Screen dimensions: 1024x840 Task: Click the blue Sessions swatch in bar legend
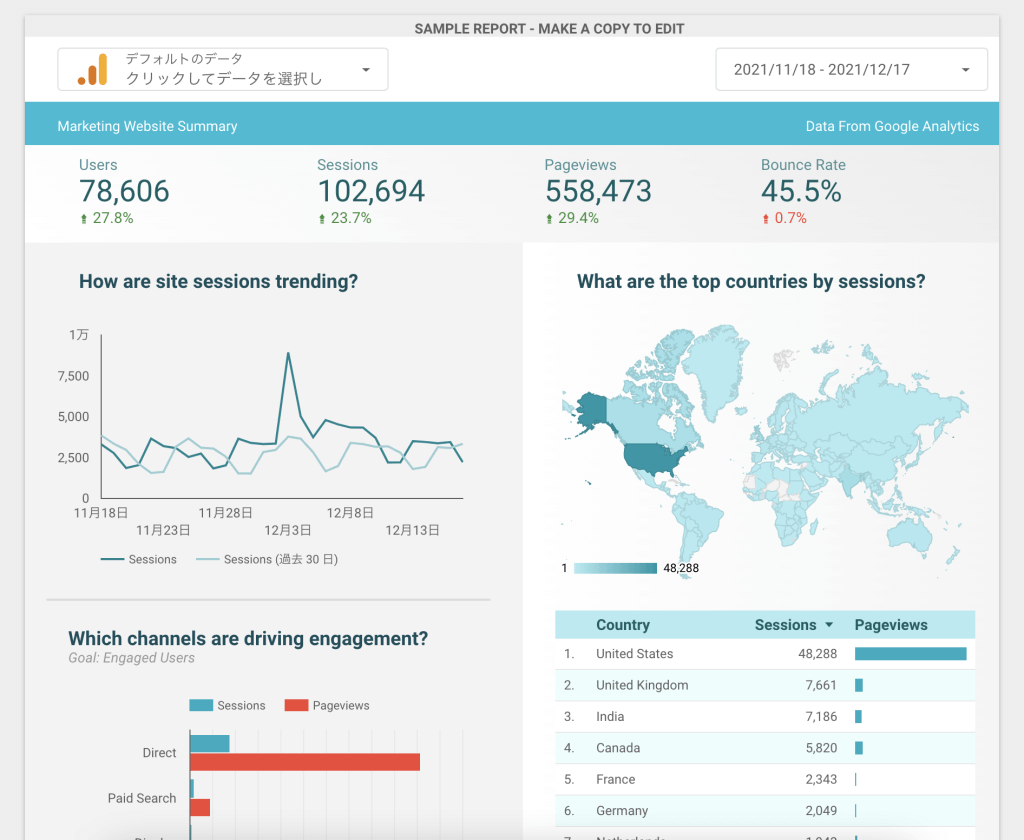pyautogui.click(x=201, y=705)
